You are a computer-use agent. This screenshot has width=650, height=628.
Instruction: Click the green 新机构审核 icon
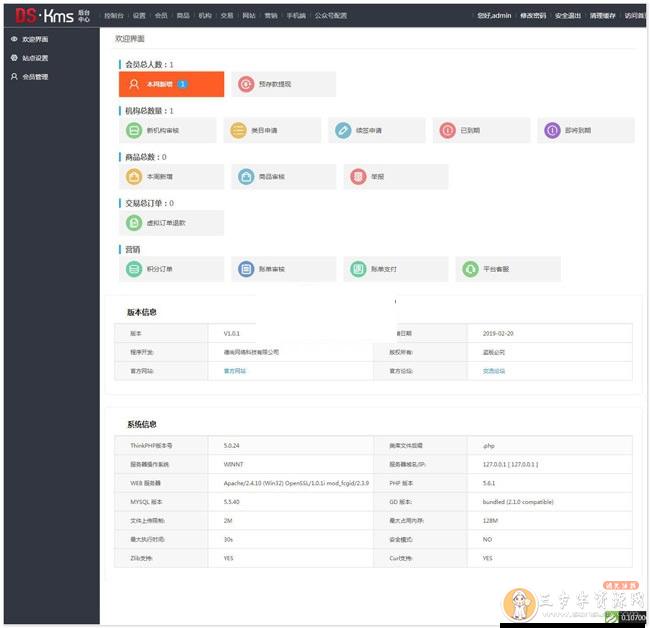coord(133,131)
